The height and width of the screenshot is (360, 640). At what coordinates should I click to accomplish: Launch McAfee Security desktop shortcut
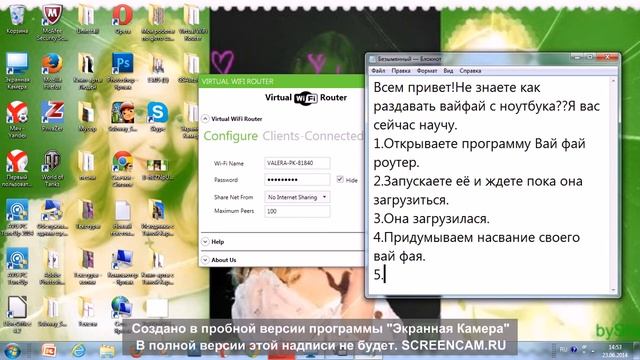click(52, 22)
